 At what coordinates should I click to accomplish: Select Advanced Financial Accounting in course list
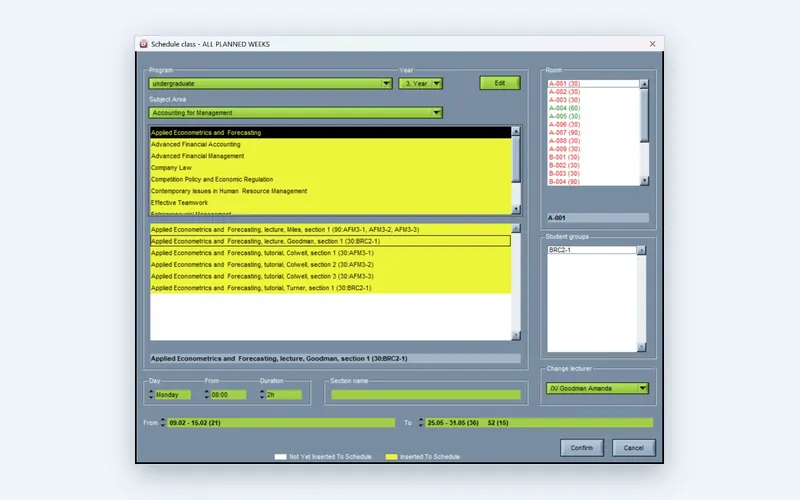331,144
